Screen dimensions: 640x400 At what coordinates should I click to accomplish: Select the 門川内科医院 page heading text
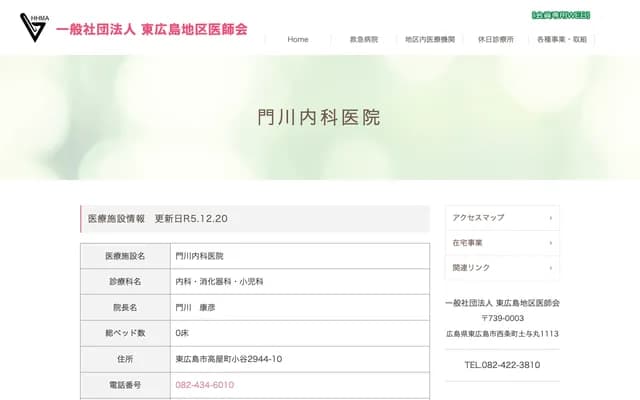click(x=319, y=118)
